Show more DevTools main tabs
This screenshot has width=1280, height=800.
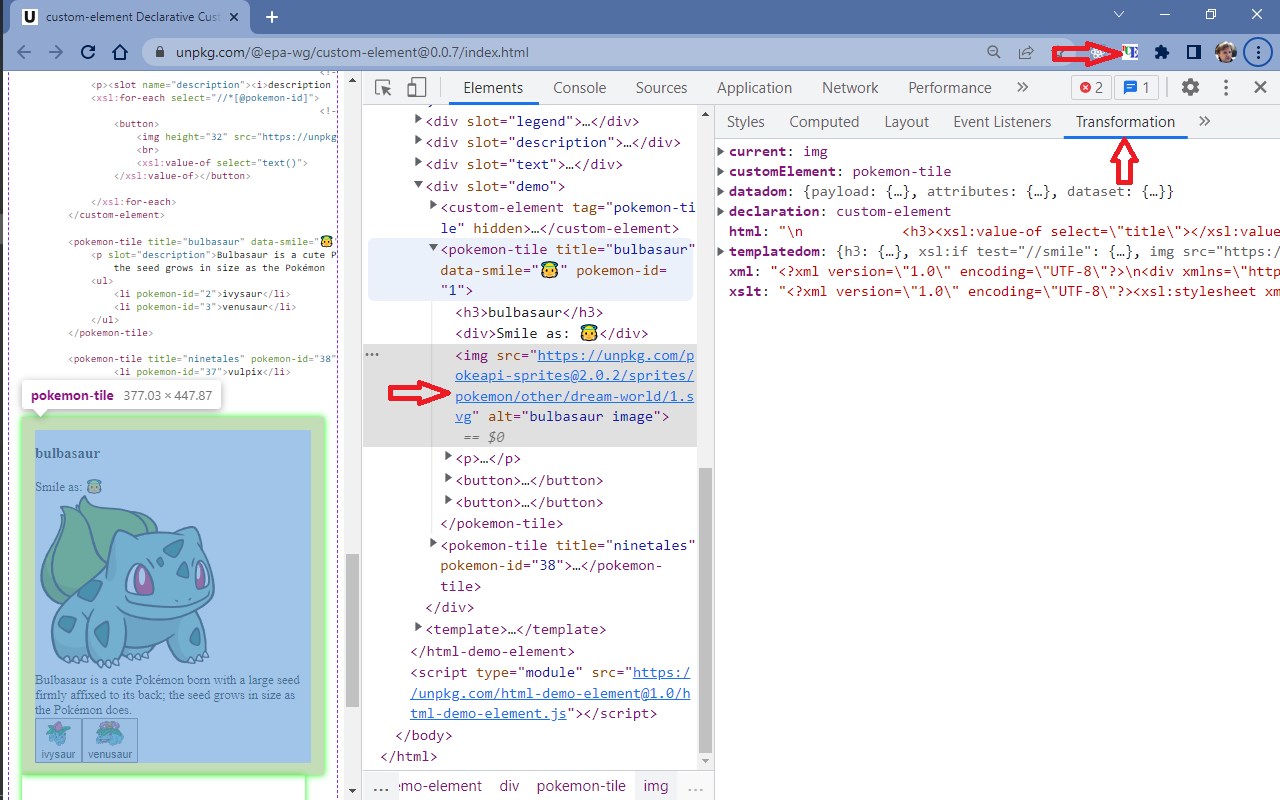1022,88
